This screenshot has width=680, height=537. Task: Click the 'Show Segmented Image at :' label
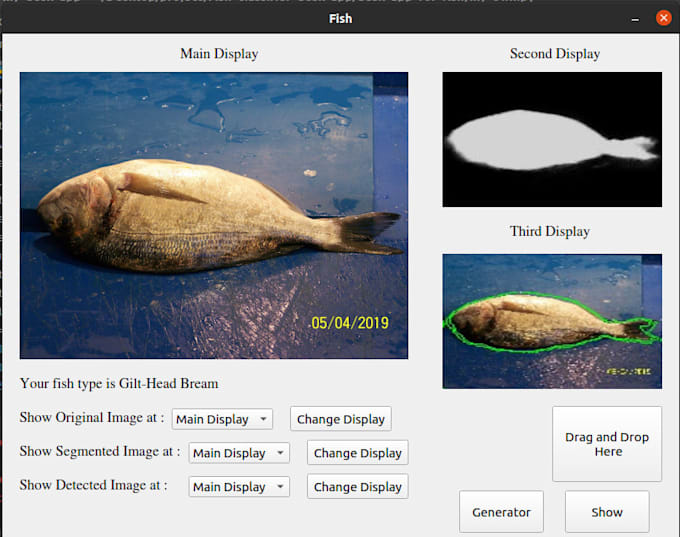tap(100, 451)
